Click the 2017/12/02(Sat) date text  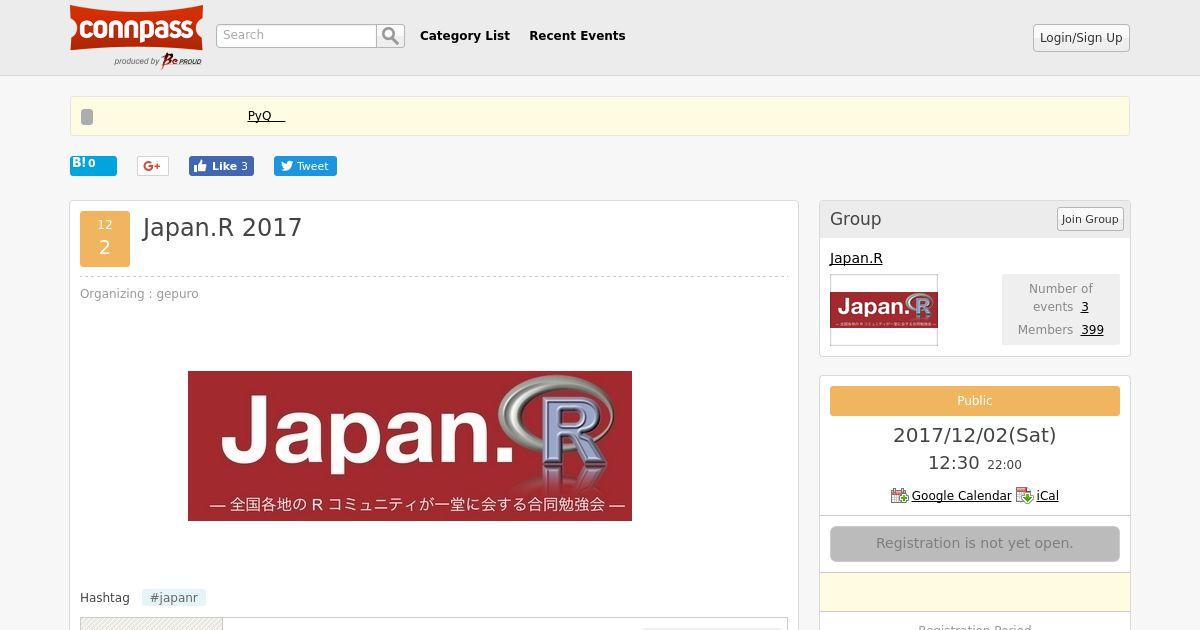(x=975, y=435)
